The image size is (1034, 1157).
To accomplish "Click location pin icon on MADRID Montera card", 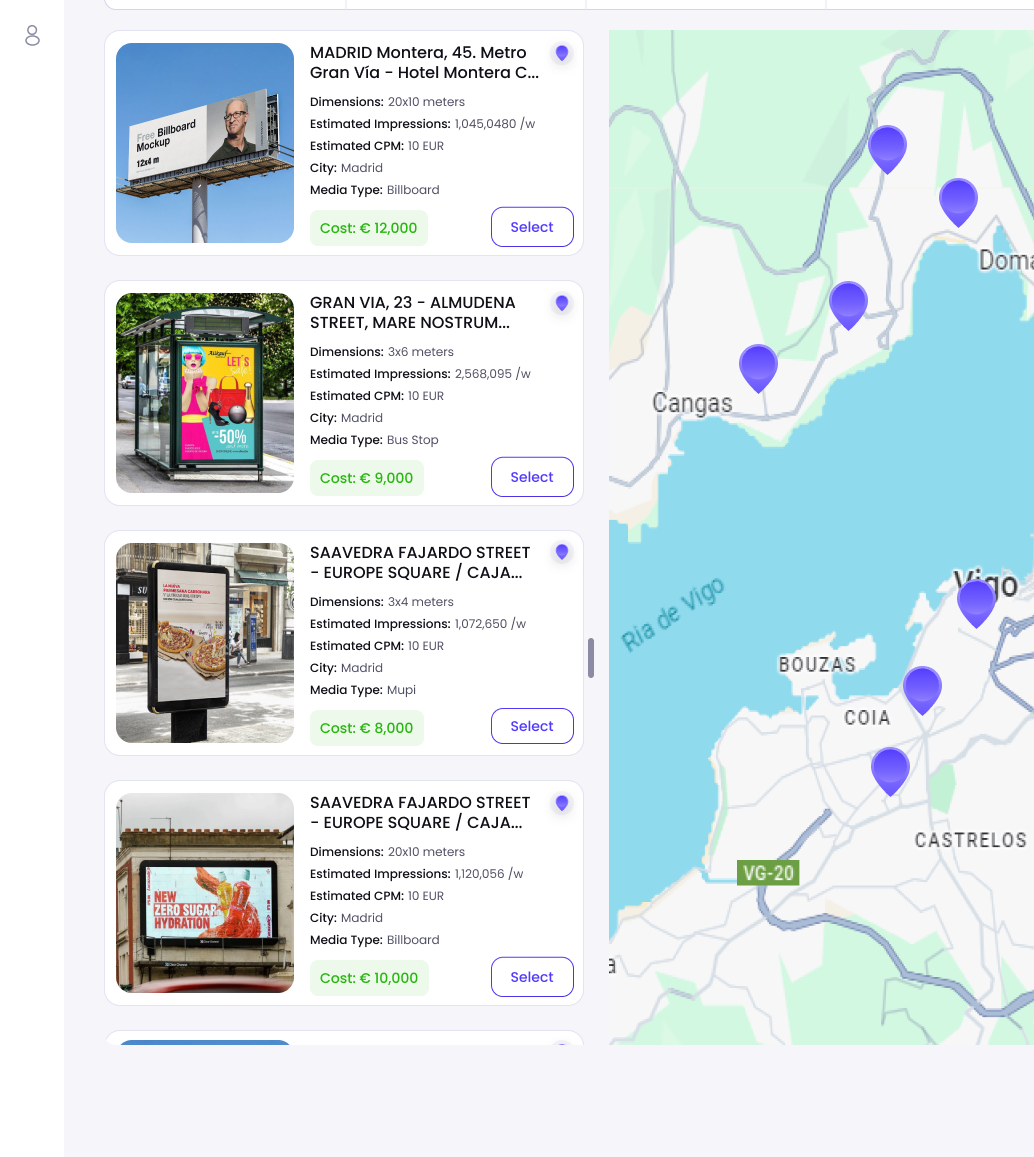I will (562, 53).
